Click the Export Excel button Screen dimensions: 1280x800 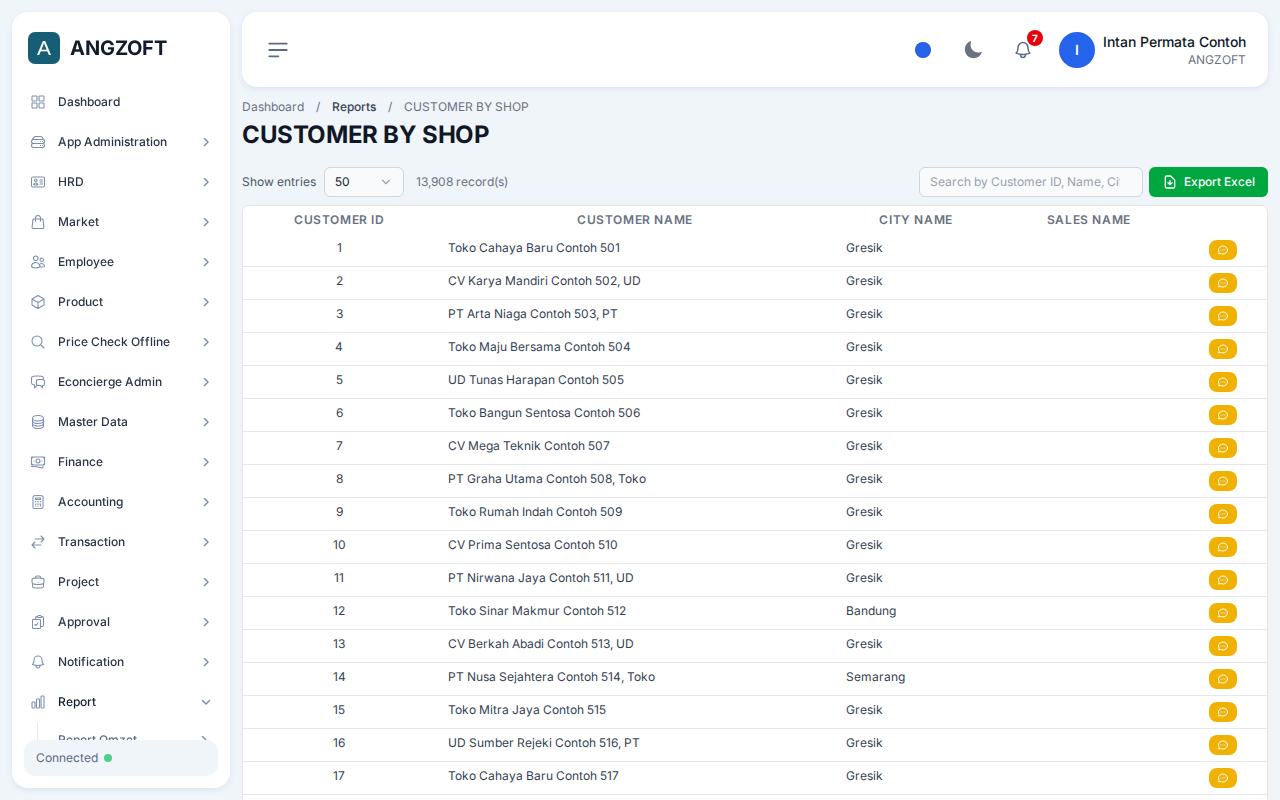point(1208,182)
